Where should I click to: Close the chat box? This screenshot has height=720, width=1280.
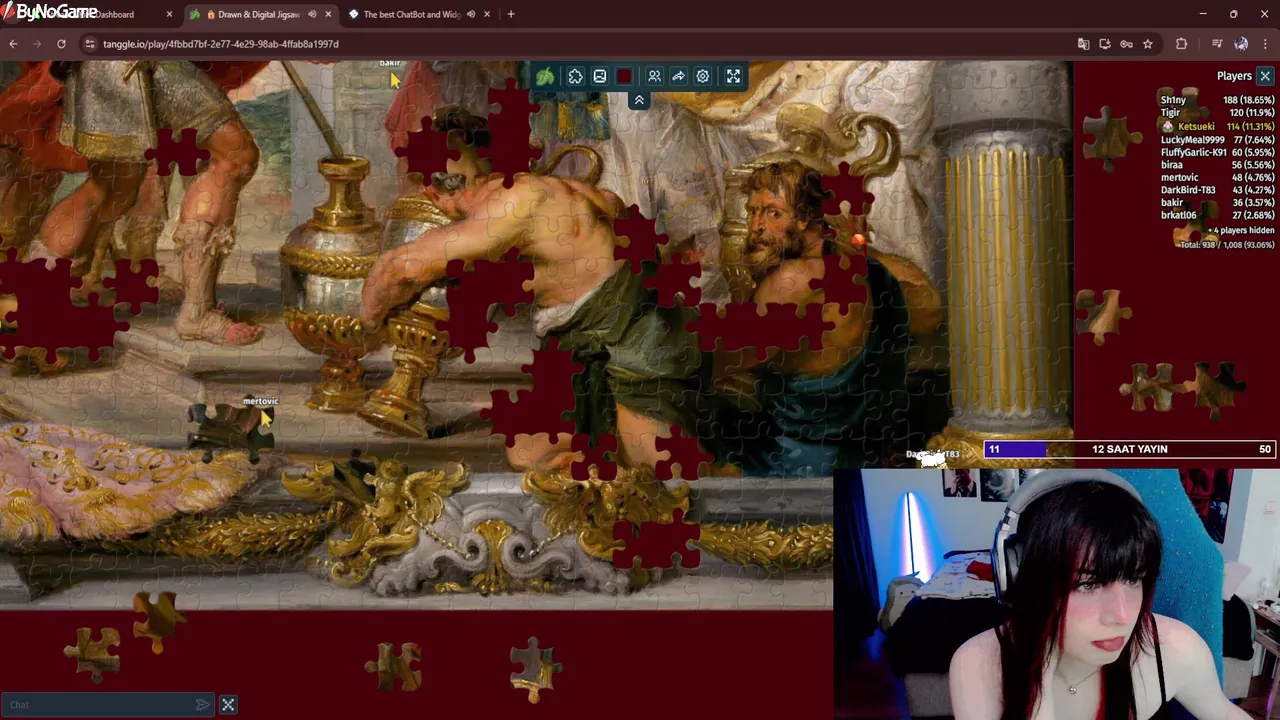coord(228,705)
